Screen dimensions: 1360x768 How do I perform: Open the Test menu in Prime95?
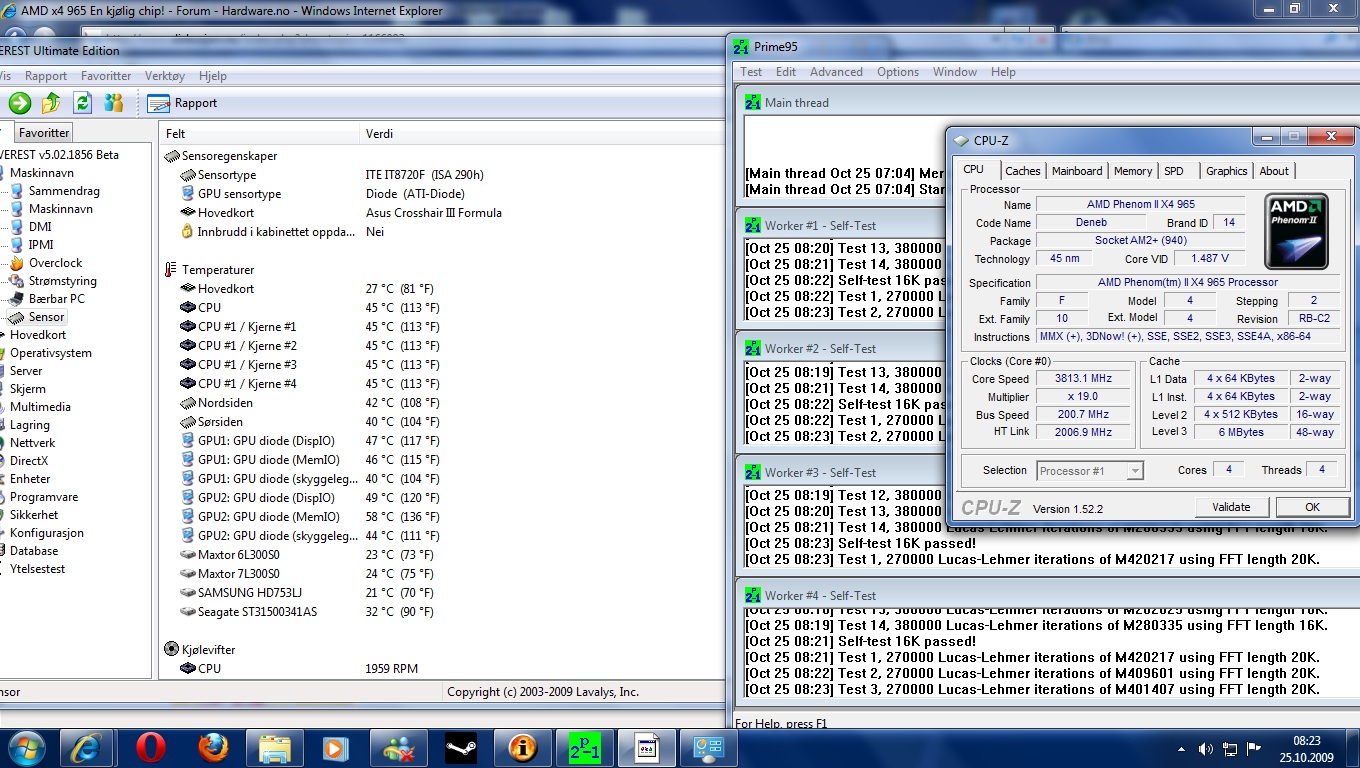(x=751, y=72)
